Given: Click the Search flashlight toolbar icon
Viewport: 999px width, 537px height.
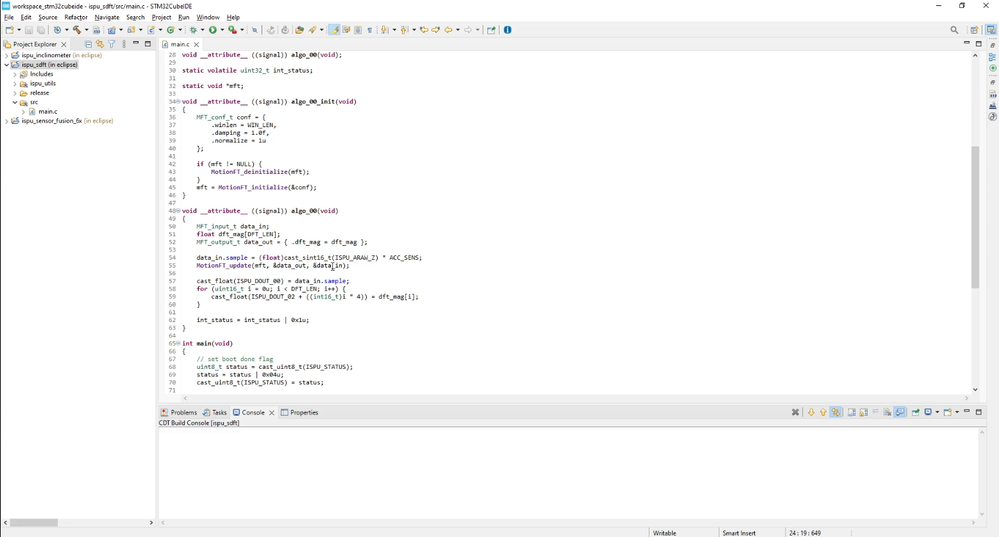Looking at the screenshot, I should tap(312, 30).
